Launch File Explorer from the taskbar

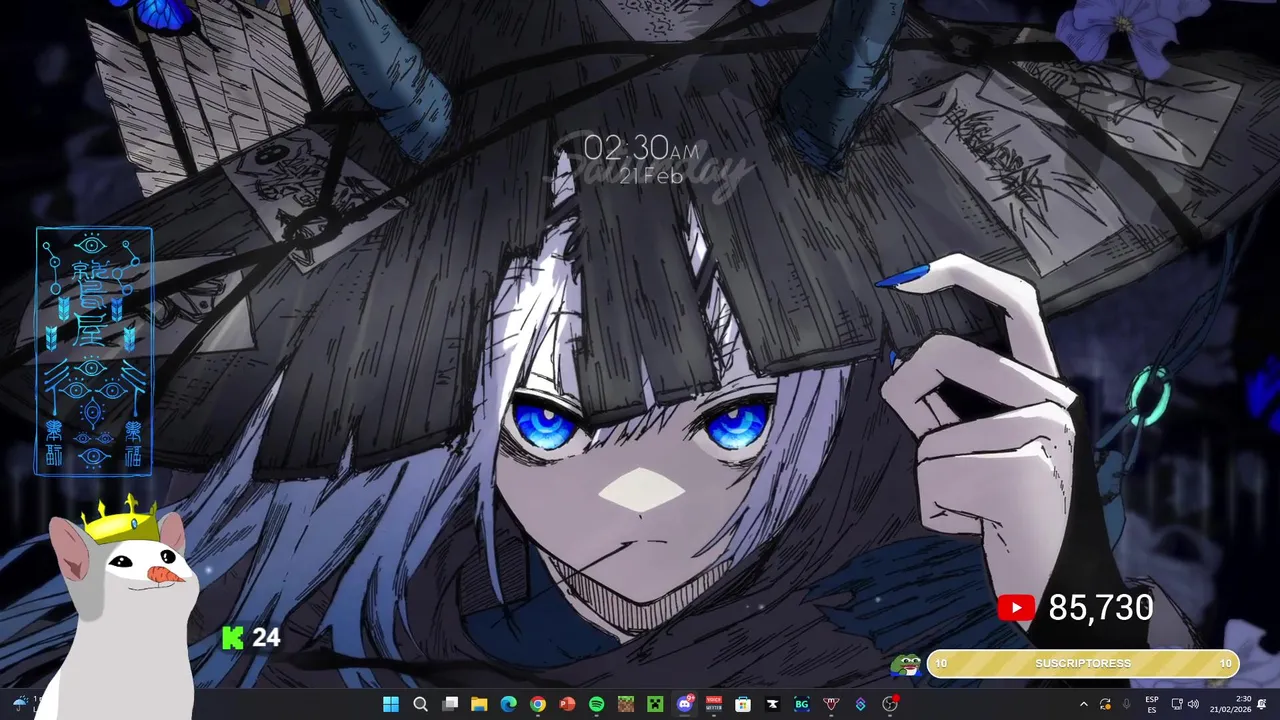click(479, 704)
